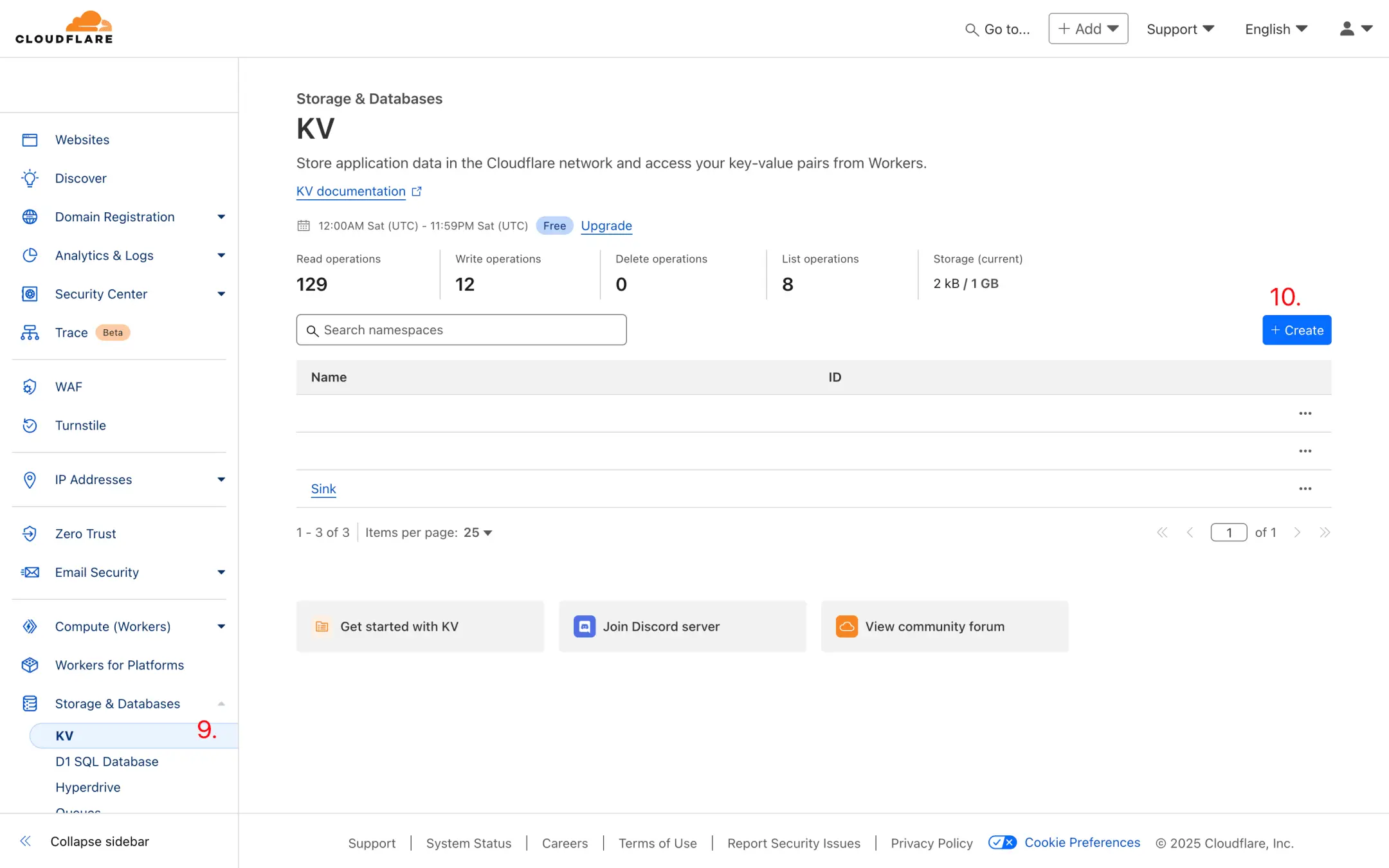Click the collapse sidebar double-chevron icon
This screenshot has height=868, width=1389.
[x=26, y=841]
